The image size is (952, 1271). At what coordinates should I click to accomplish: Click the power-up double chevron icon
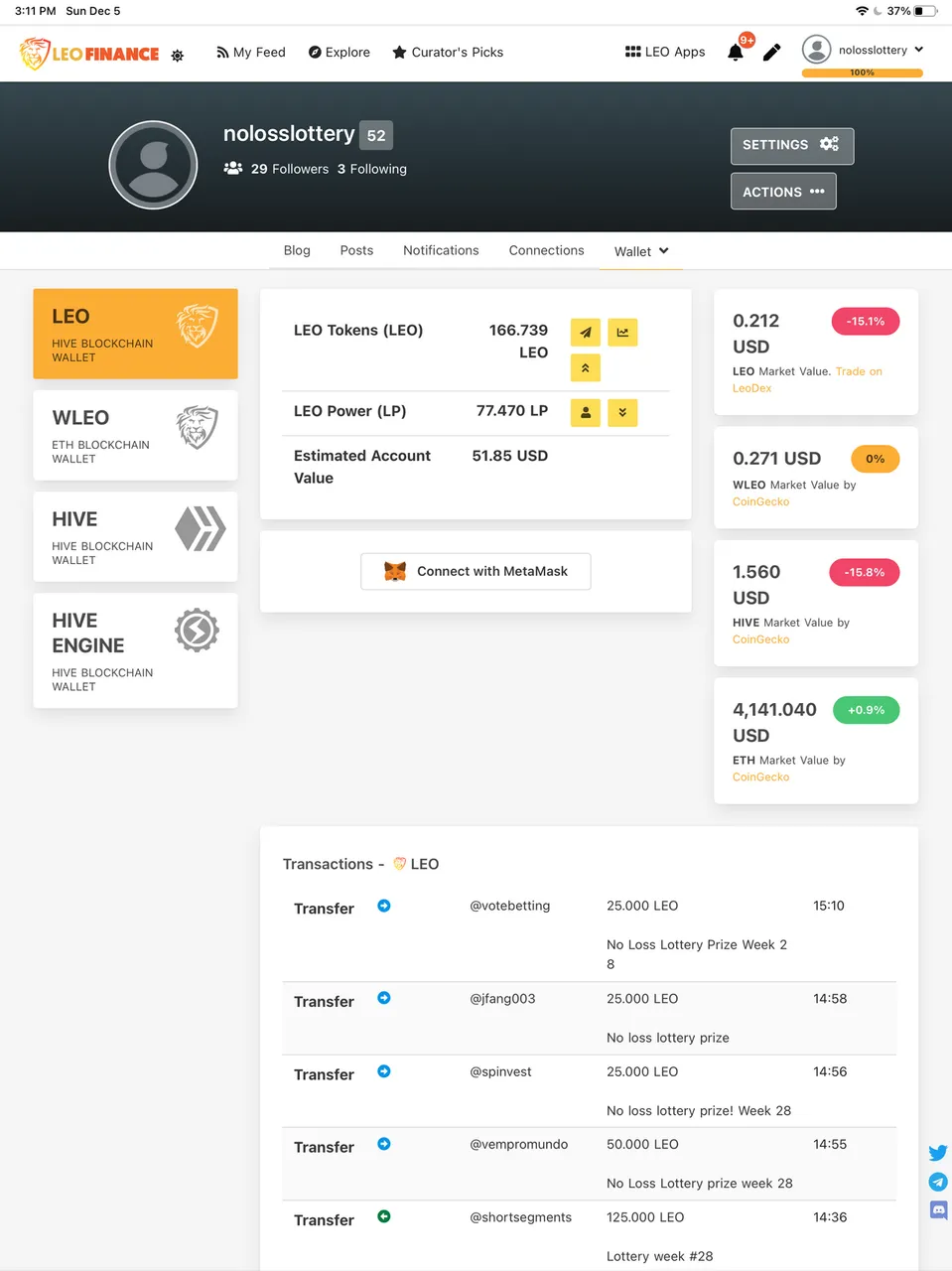[x=586, y=368]
